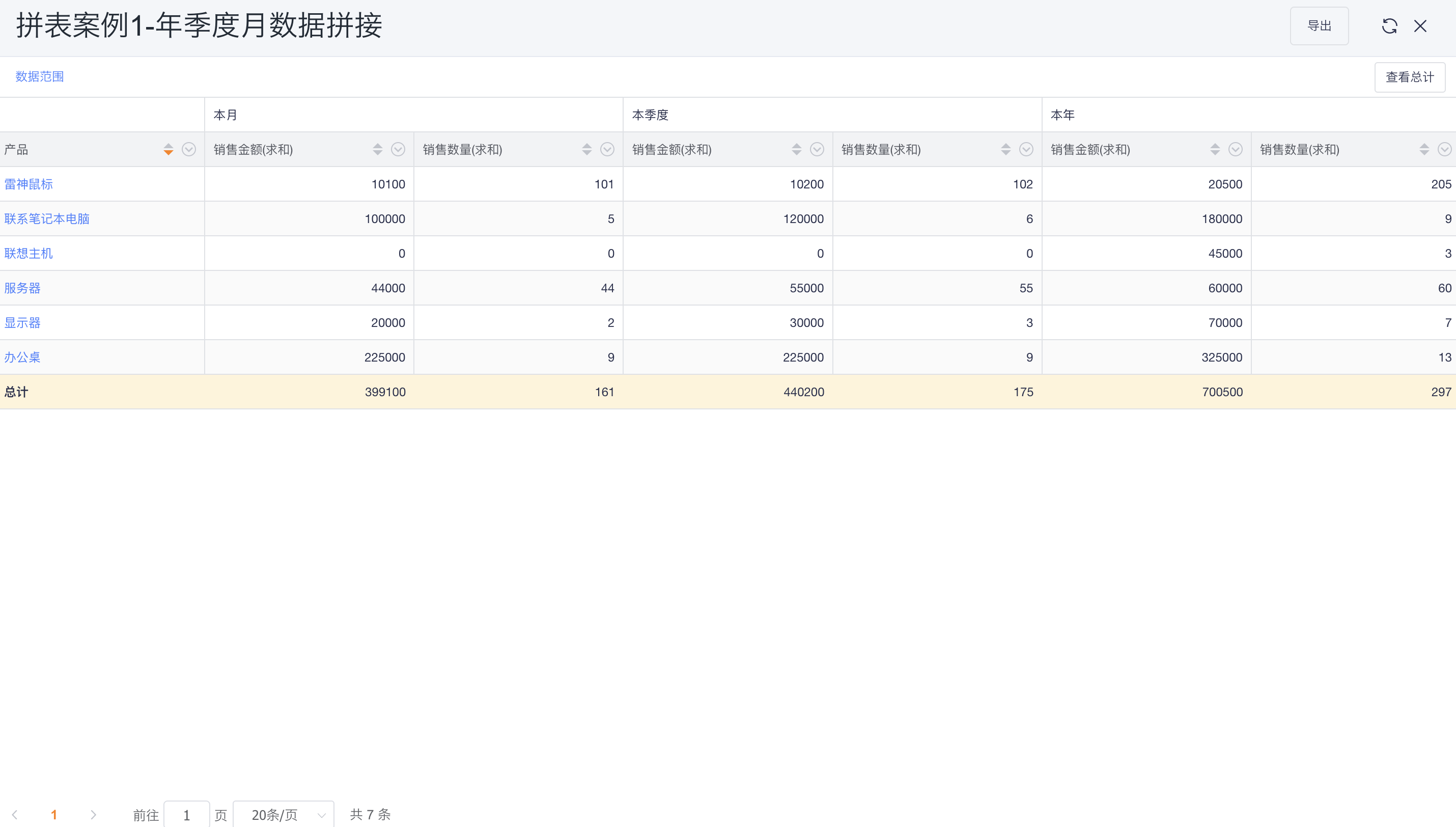This screenshot has width=1456, height=827.
Task: Open 本月 销售数量(求和) column menu
Action: click(607, 149)
